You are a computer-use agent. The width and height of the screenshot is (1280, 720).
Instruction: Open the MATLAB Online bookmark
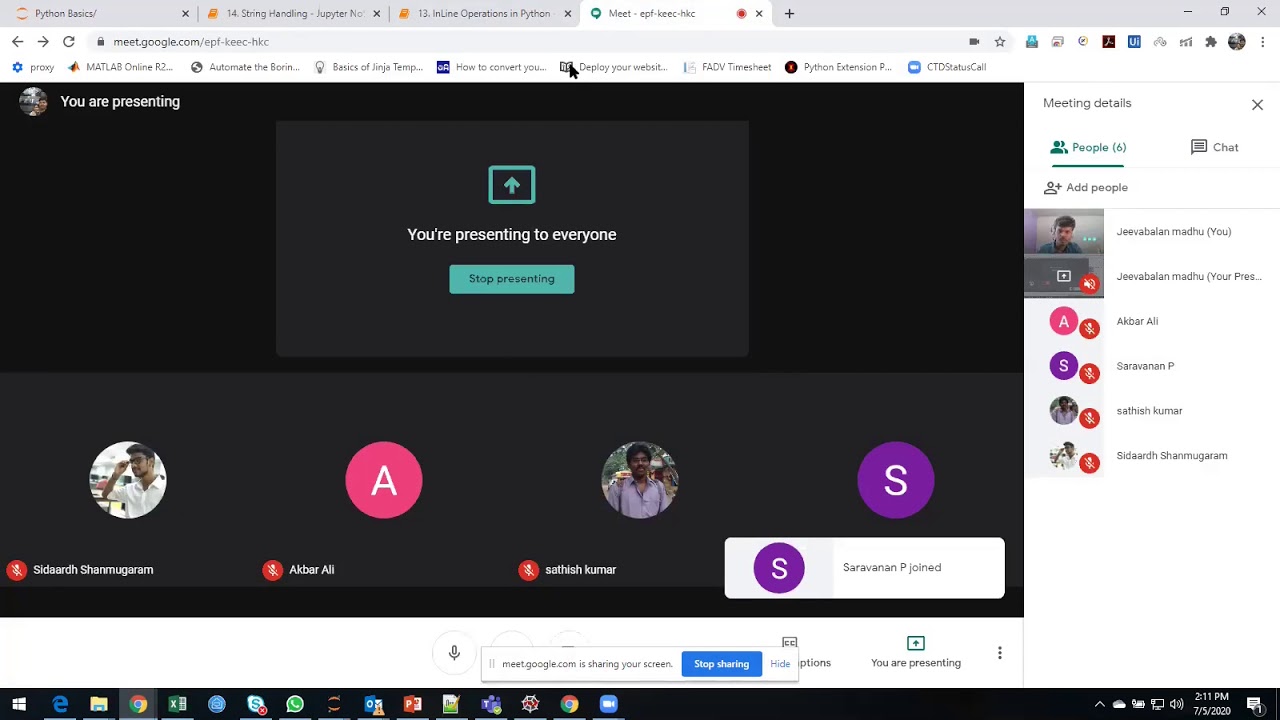pos(120,67)
